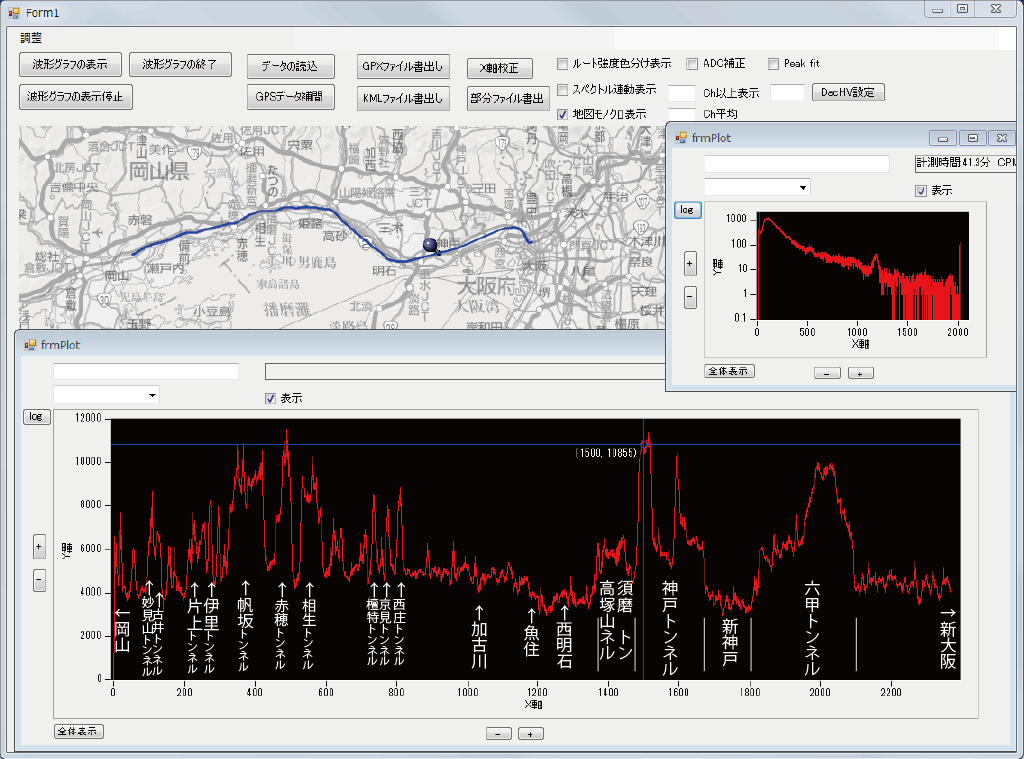Click vertical − button in large frmPlot
The image size is (1024, 759).
(x=39, y=579)
